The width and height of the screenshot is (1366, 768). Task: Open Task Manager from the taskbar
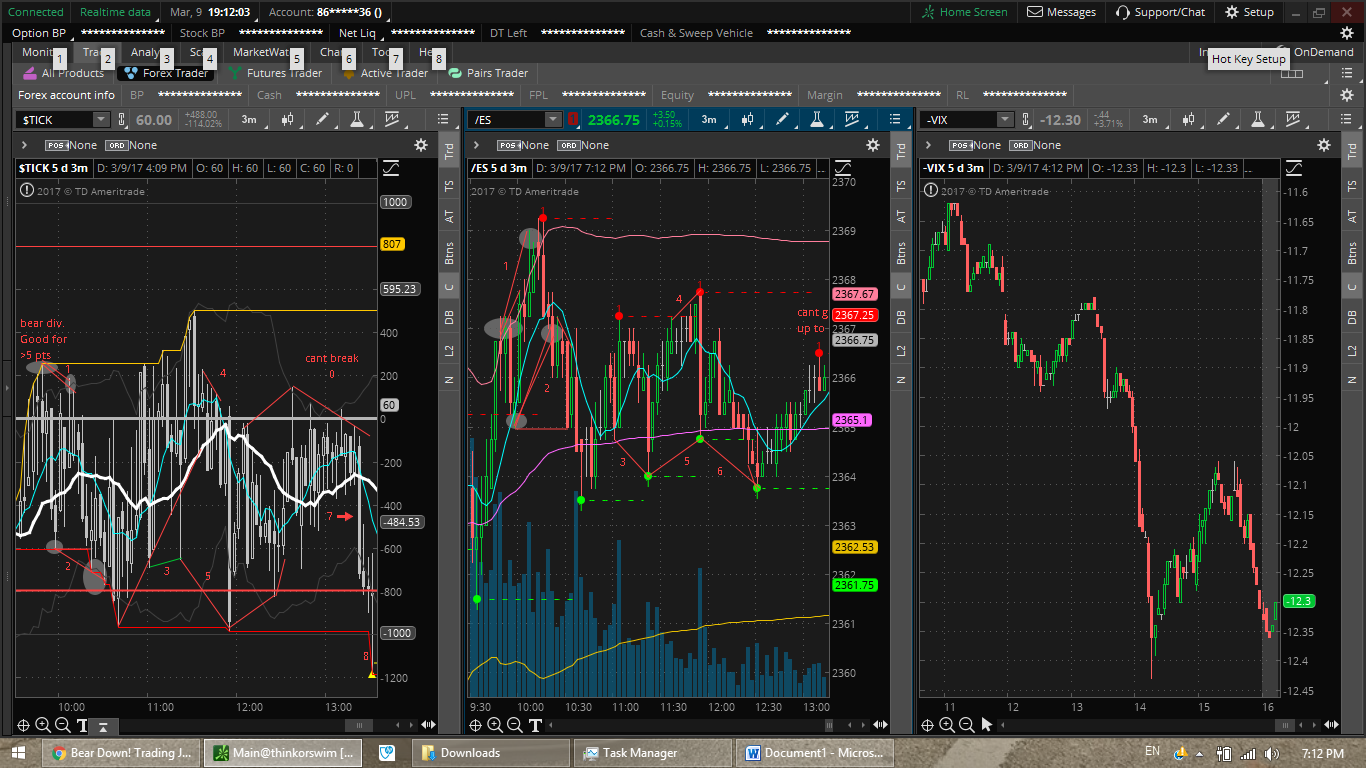click(x=653, y=753)
